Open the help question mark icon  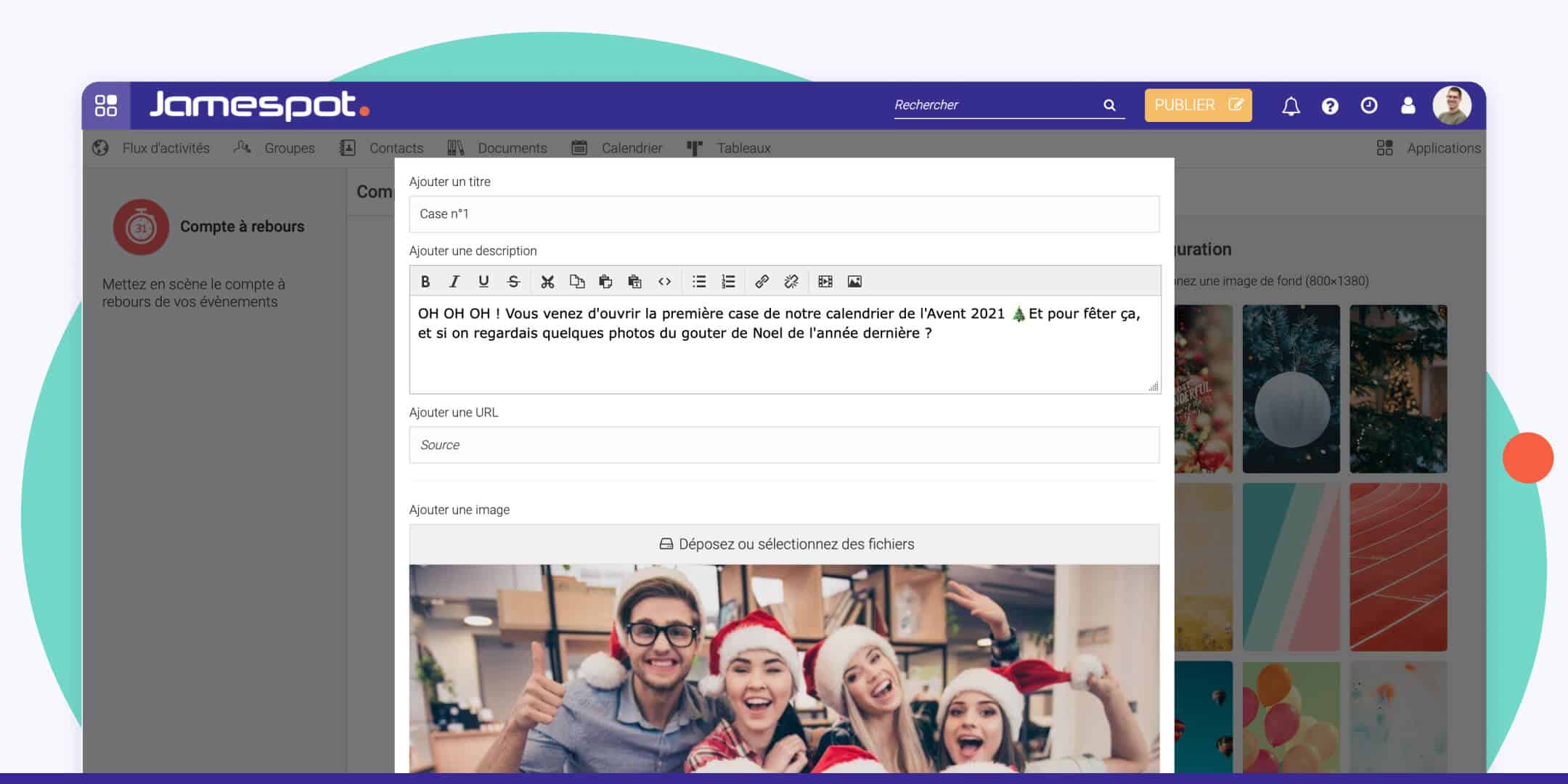(x=1330, y=106)
